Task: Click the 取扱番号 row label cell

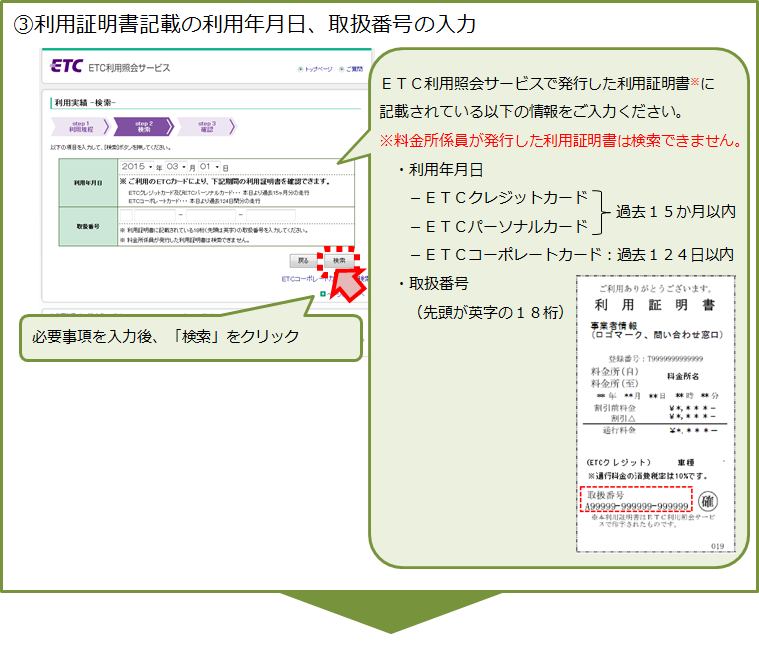Action: click(88, 226)
